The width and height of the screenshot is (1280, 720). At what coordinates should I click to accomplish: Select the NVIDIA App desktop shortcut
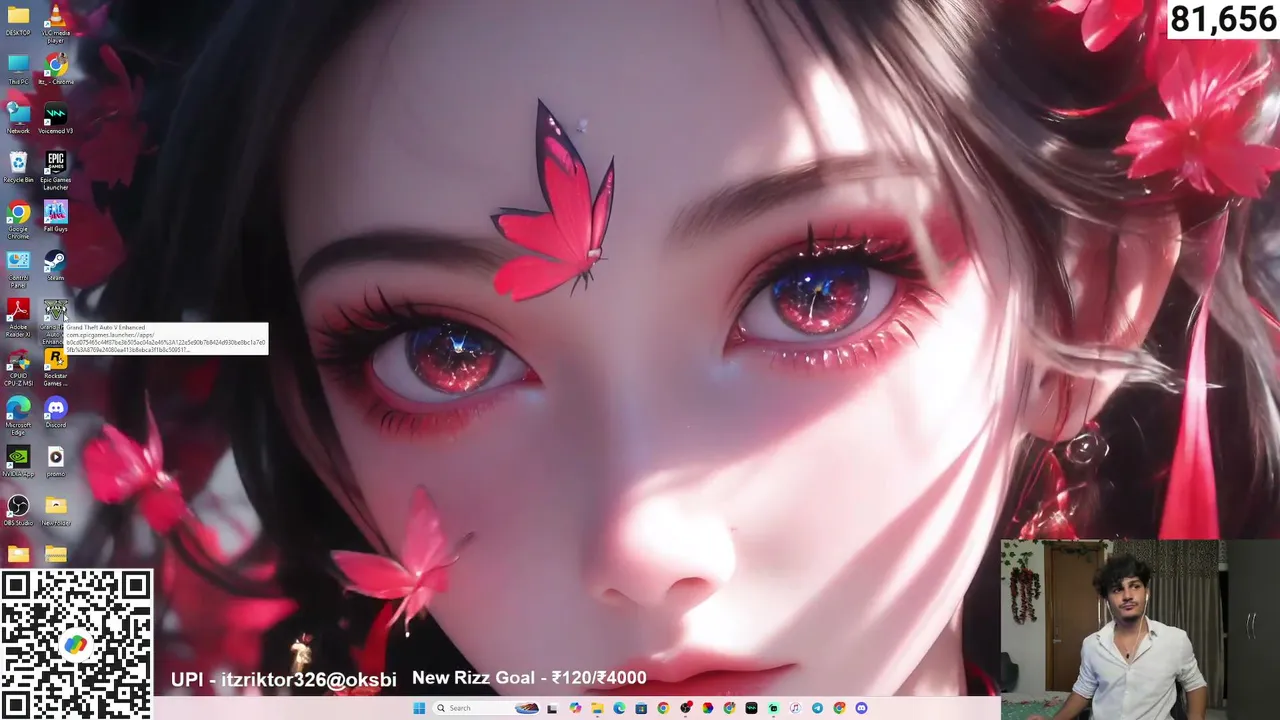tap(18, 461)
